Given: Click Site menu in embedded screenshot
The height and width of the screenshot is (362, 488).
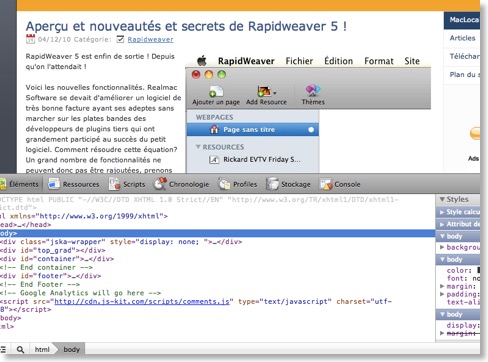Looking at the screenshot, I should click(412, 61).
